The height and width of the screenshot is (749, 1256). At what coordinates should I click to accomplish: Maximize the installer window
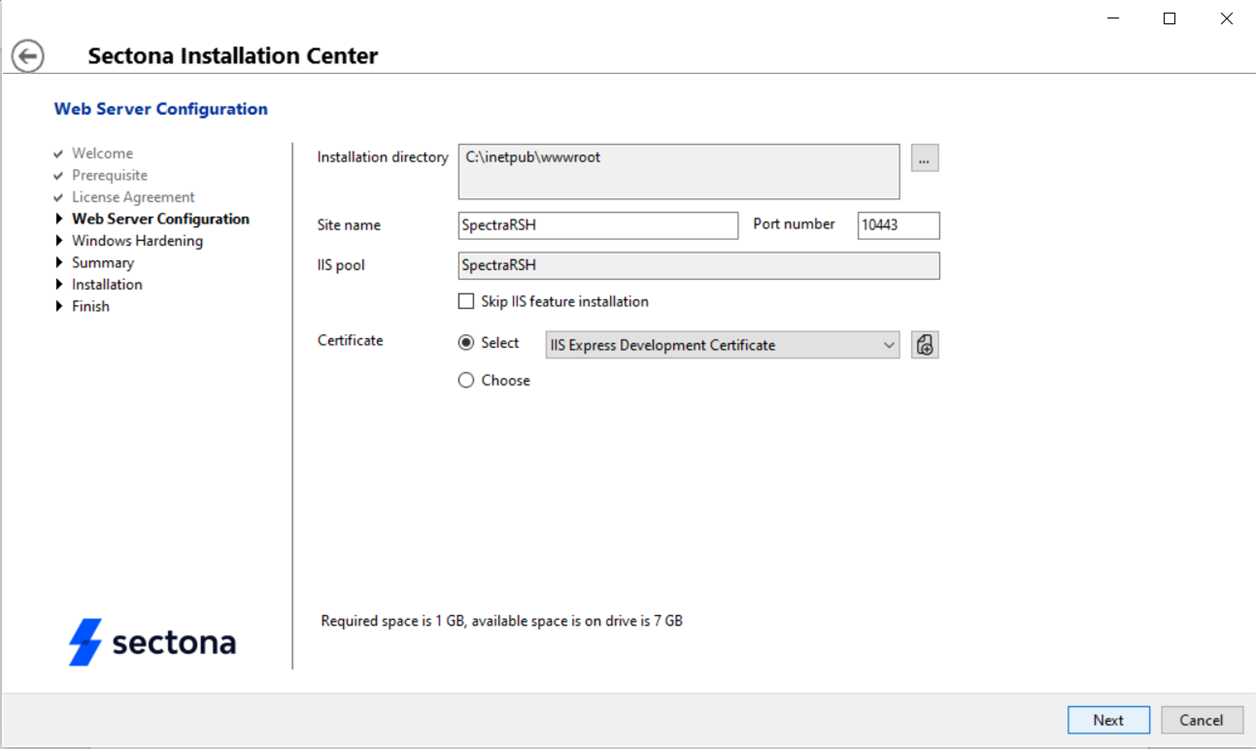pos(1169,19)
